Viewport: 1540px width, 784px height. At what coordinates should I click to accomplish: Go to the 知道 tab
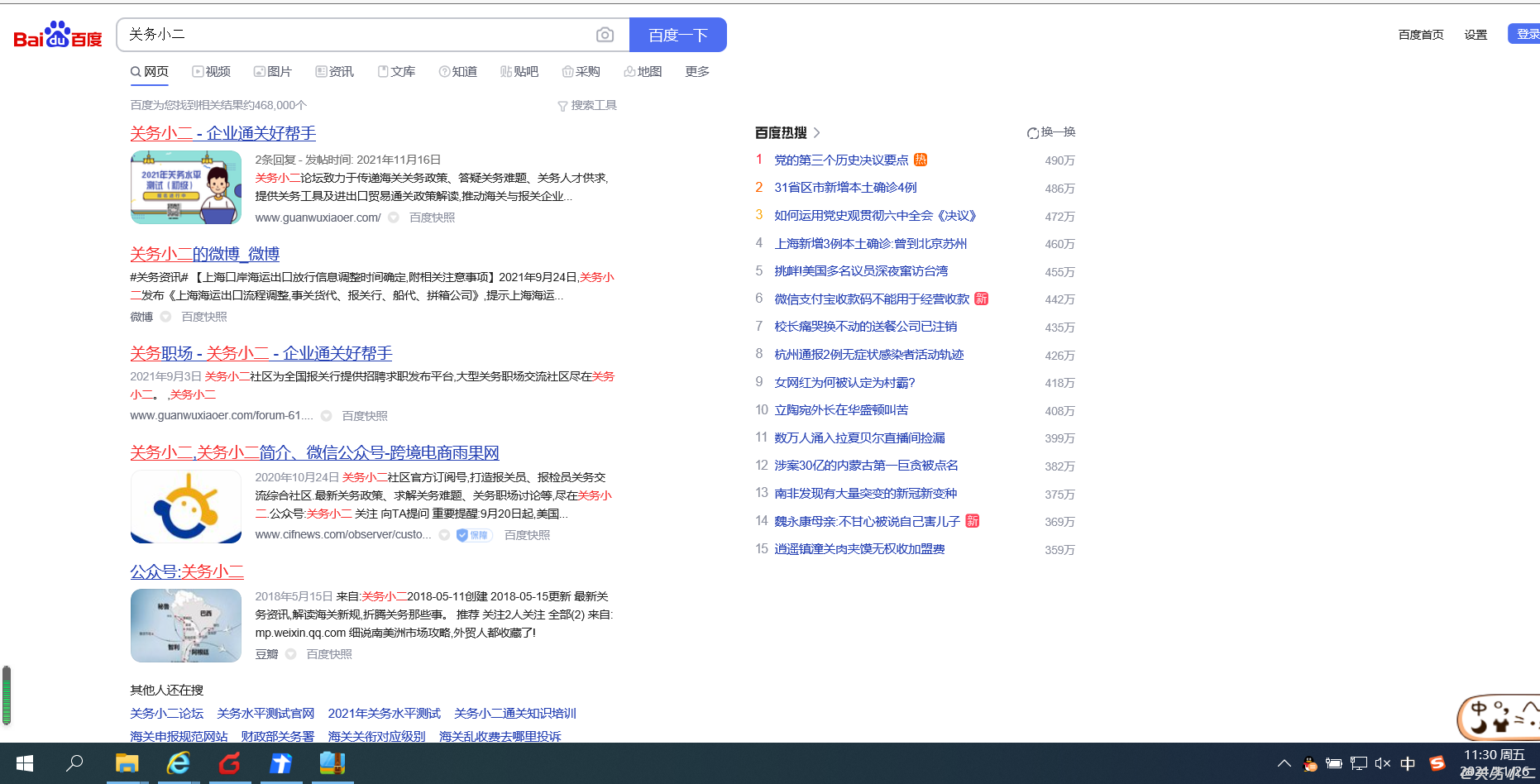[458, 72]
